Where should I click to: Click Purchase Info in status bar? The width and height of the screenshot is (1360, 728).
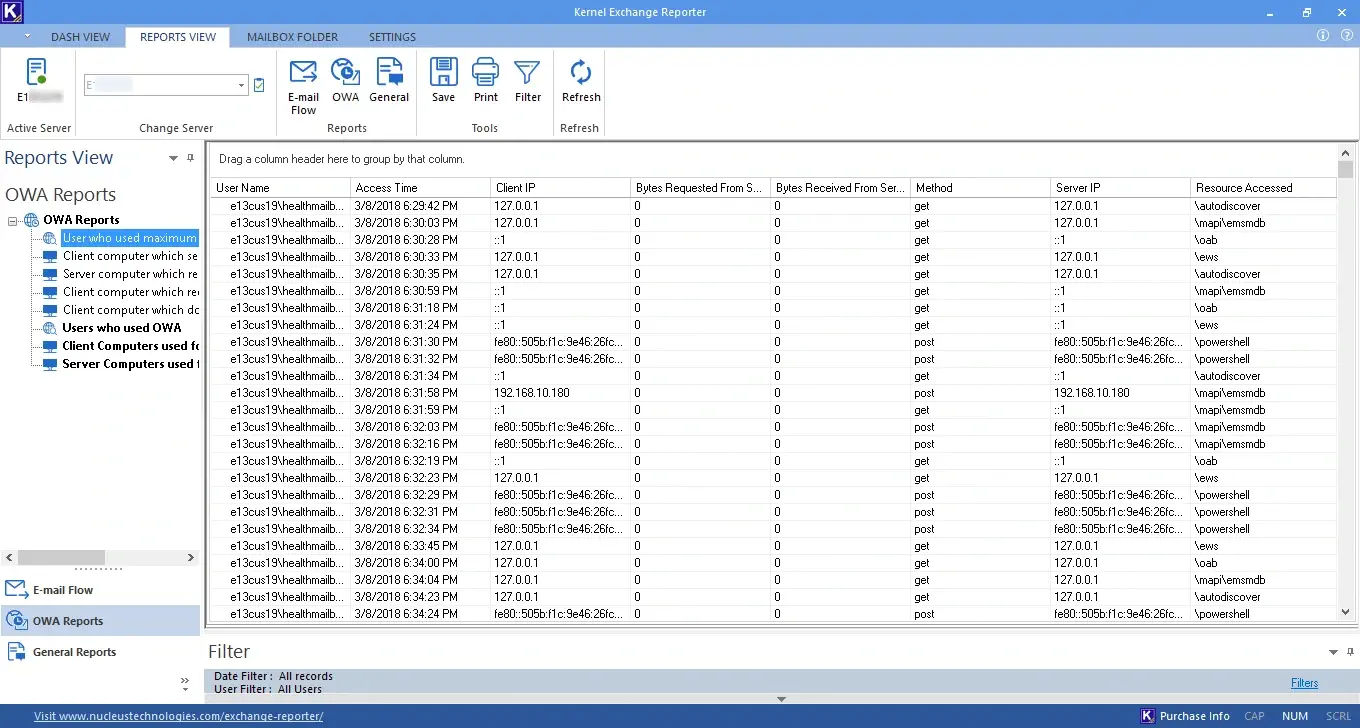[x=1194, y=716]
